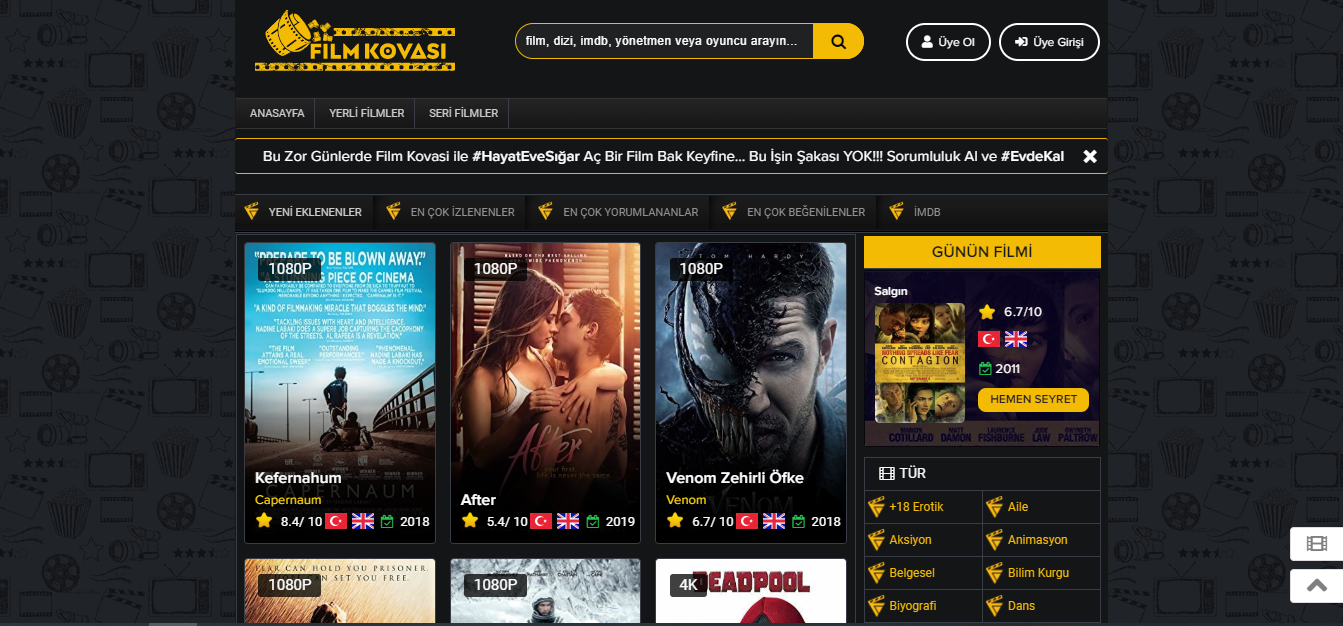Click the film strip floating icon
Image resolution: width=1343 pixels, height=626 pixels.
tap(1316, 544)
